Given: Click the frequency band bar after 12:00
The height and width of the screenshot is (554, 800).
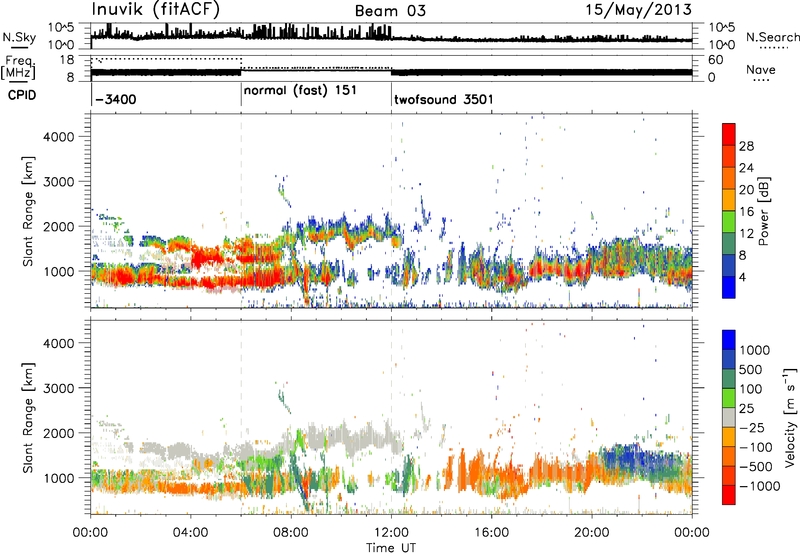Looking at the screenshot, I should (542, 72).
